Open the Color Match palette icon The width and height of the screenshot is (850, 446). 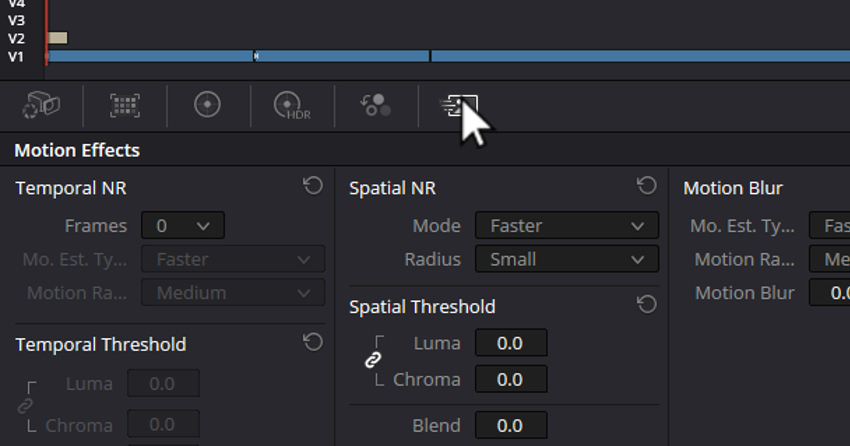(x=125, y=105)
